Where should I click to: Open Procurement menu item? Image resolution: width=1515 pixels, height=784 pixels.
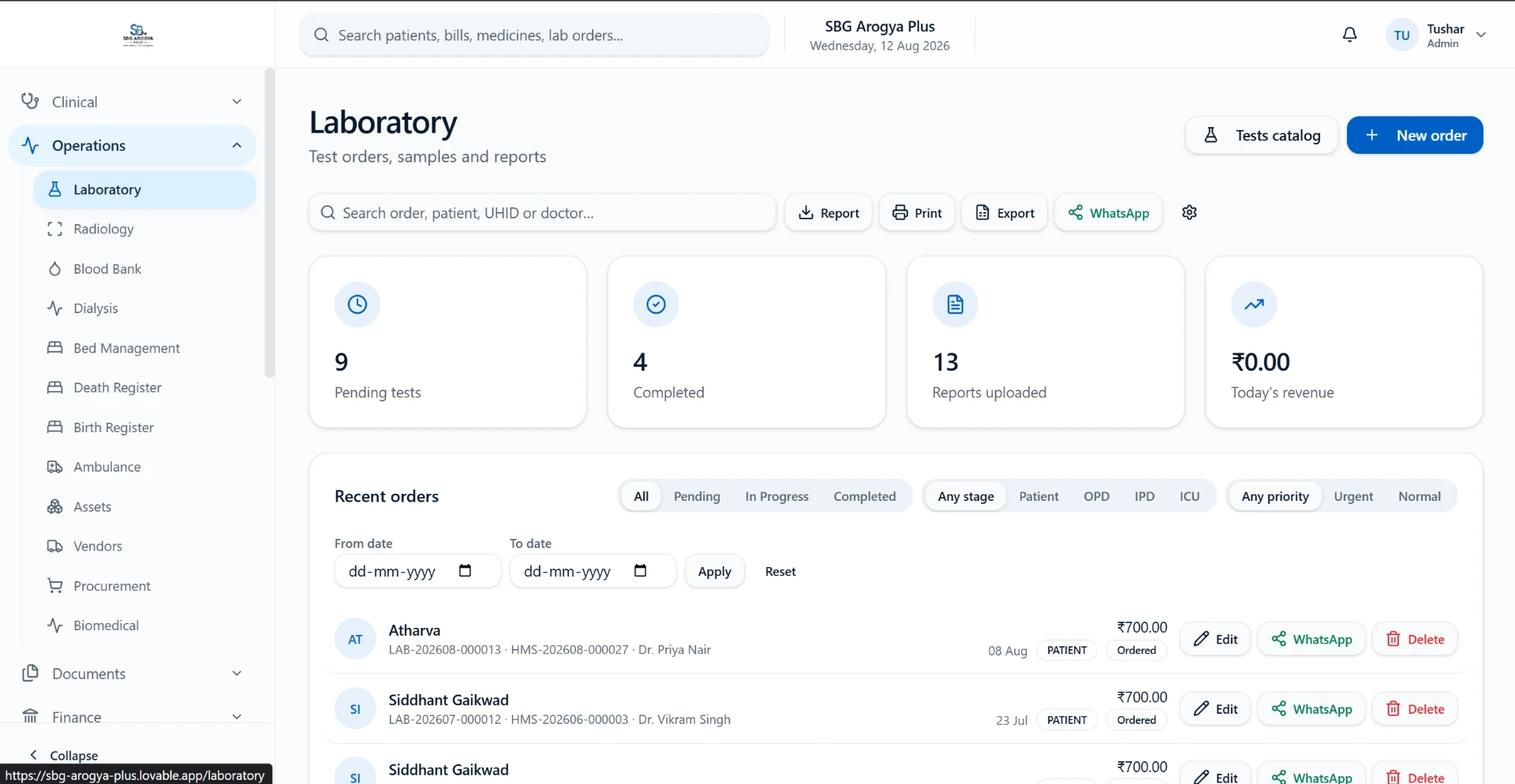[145, 586]
